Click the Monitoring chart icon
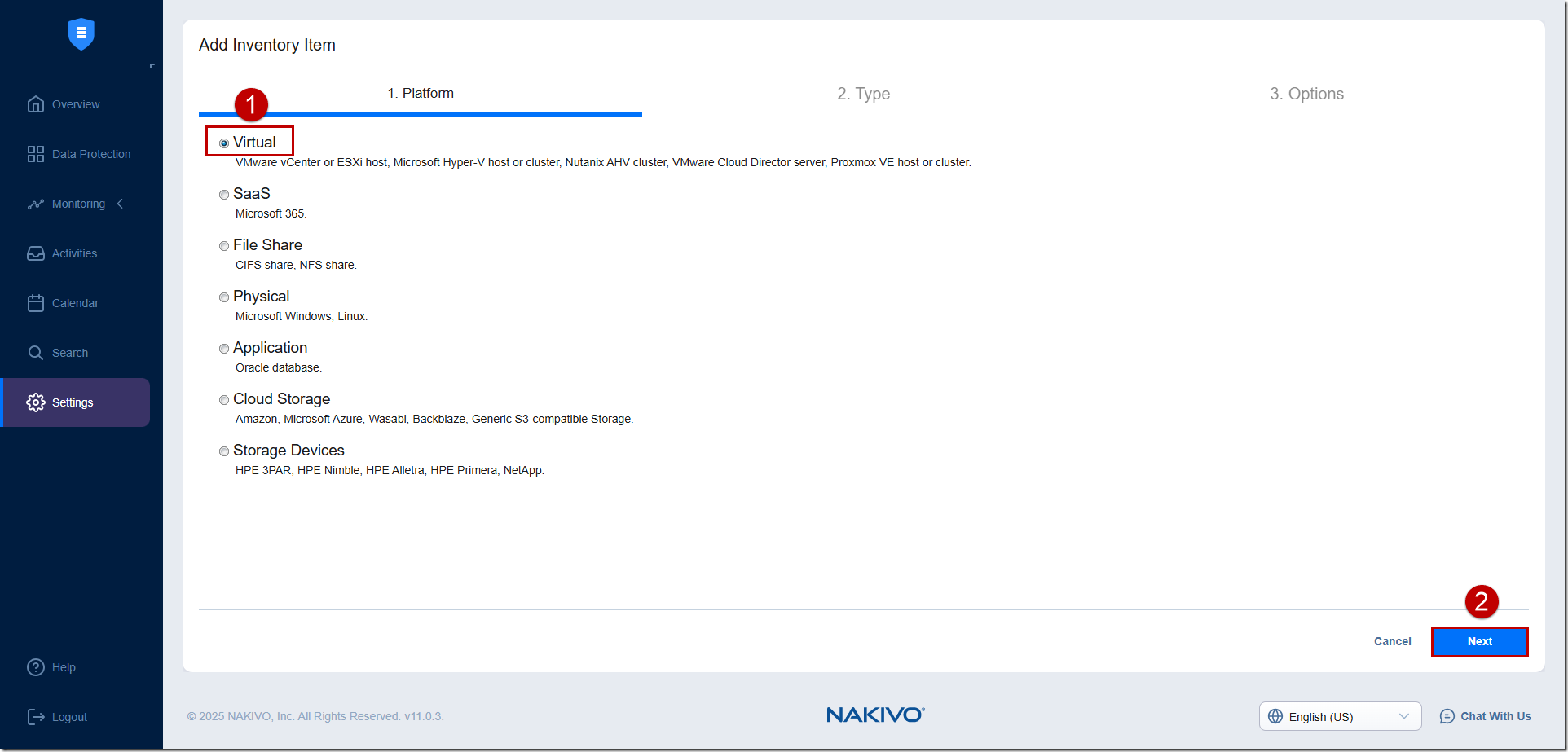Viewport: 1568px width, 752px height. (x=36, y=204)
